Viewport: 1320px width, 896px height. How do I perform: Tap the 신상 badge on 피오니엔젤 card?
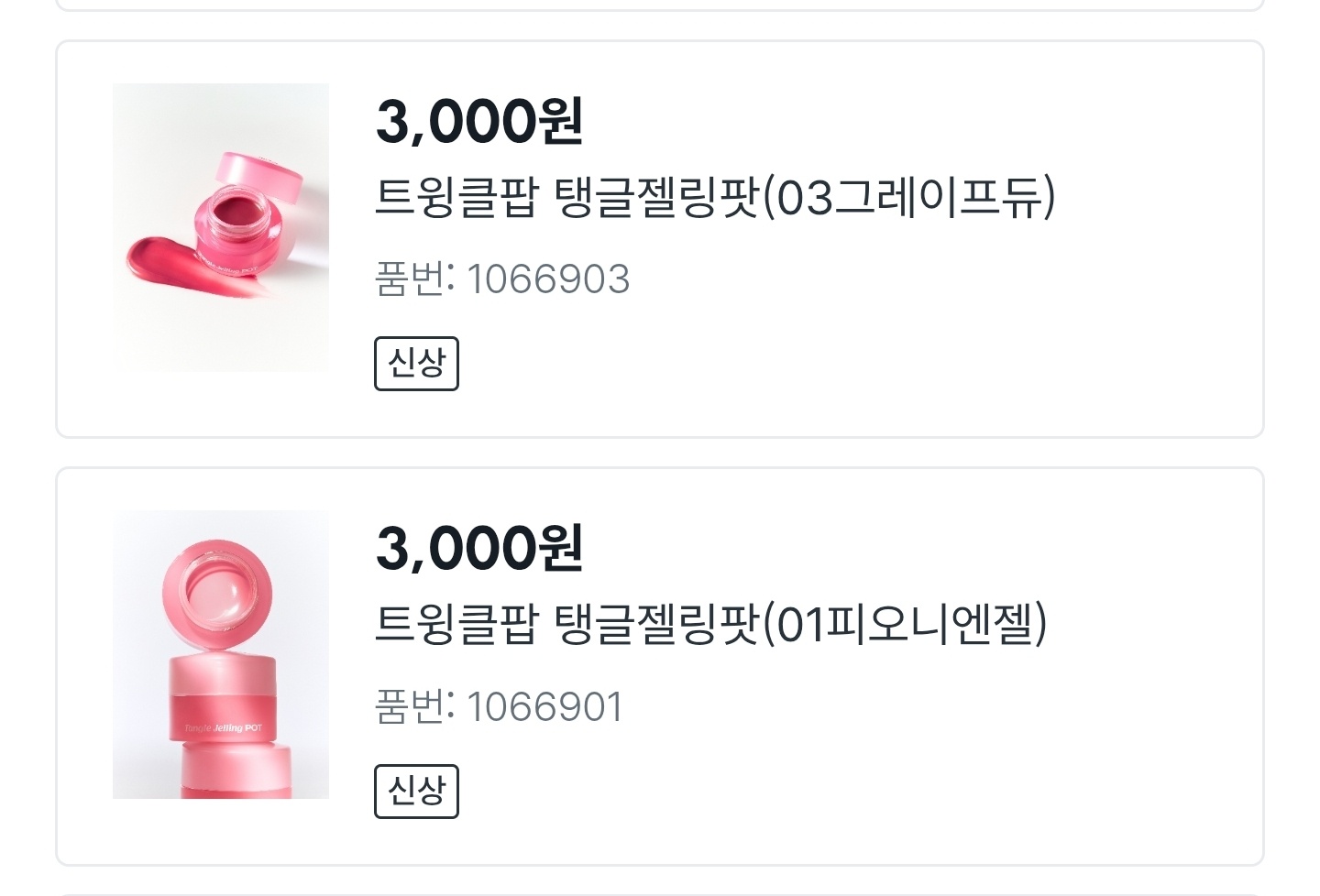pyautogui.click(x=416, y=792)
